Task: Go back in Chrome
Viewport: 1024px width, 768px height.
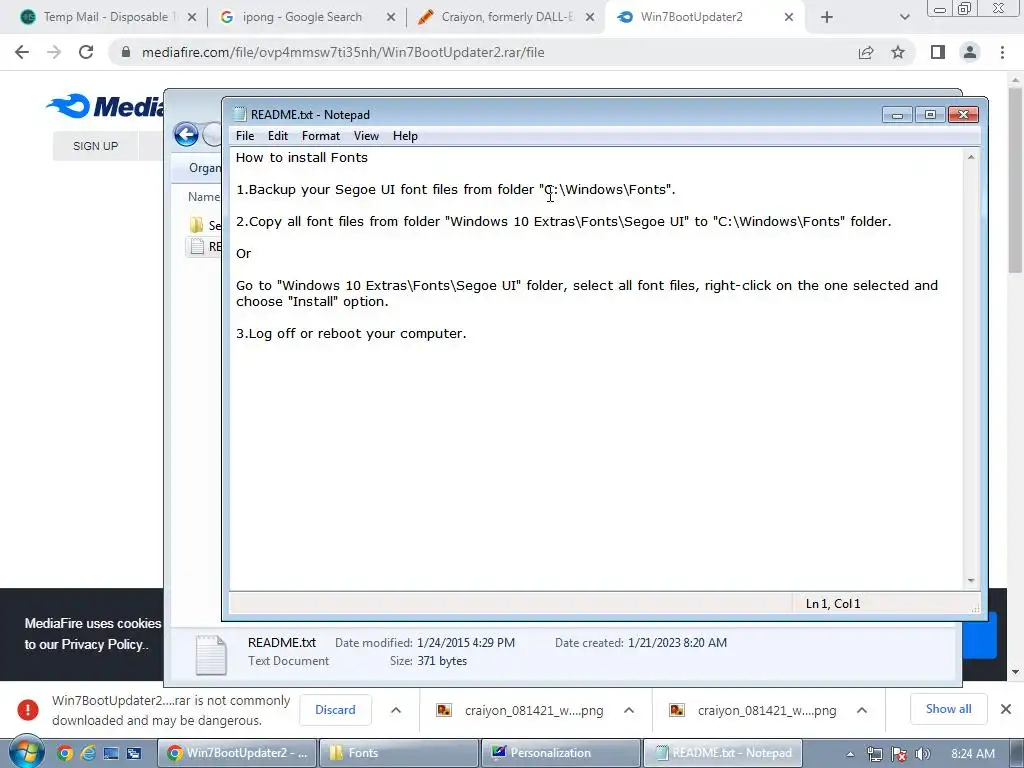Action: tap(22, 52)
